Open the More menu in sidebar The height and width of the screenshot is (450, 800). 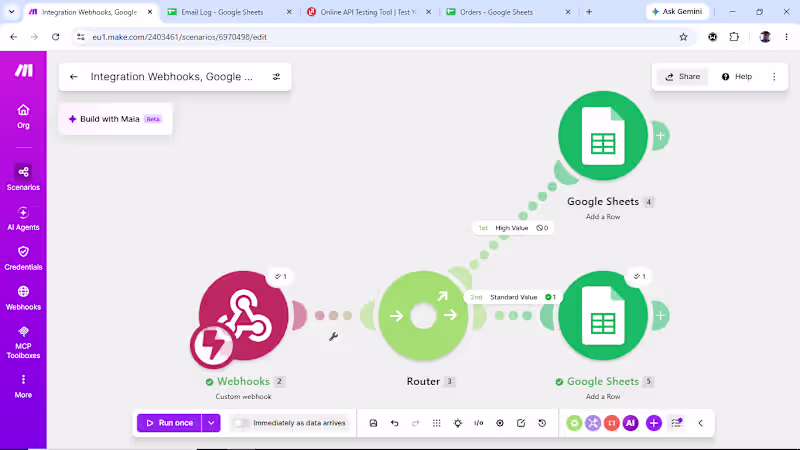[x=23, y=386]
